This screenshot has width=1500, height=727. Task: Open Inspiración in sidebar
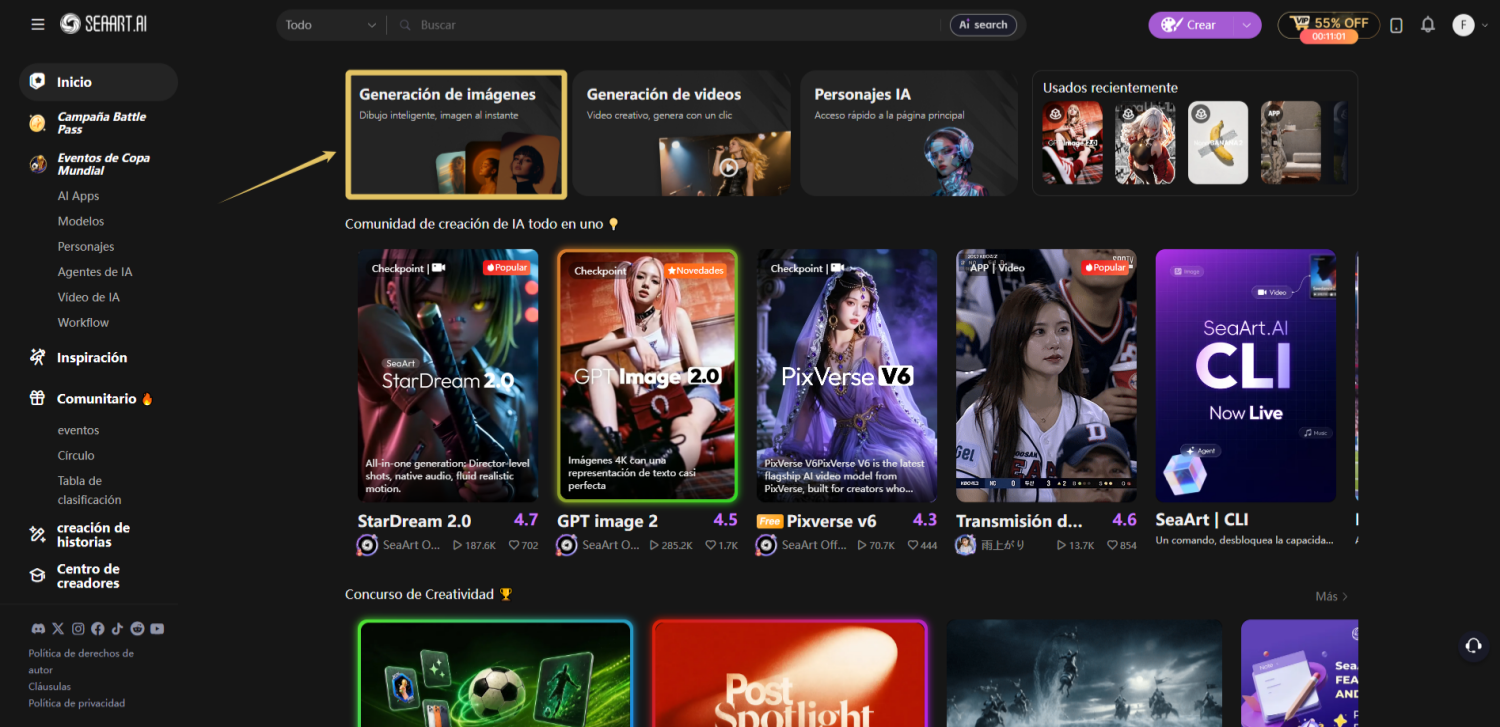(92, 357)
